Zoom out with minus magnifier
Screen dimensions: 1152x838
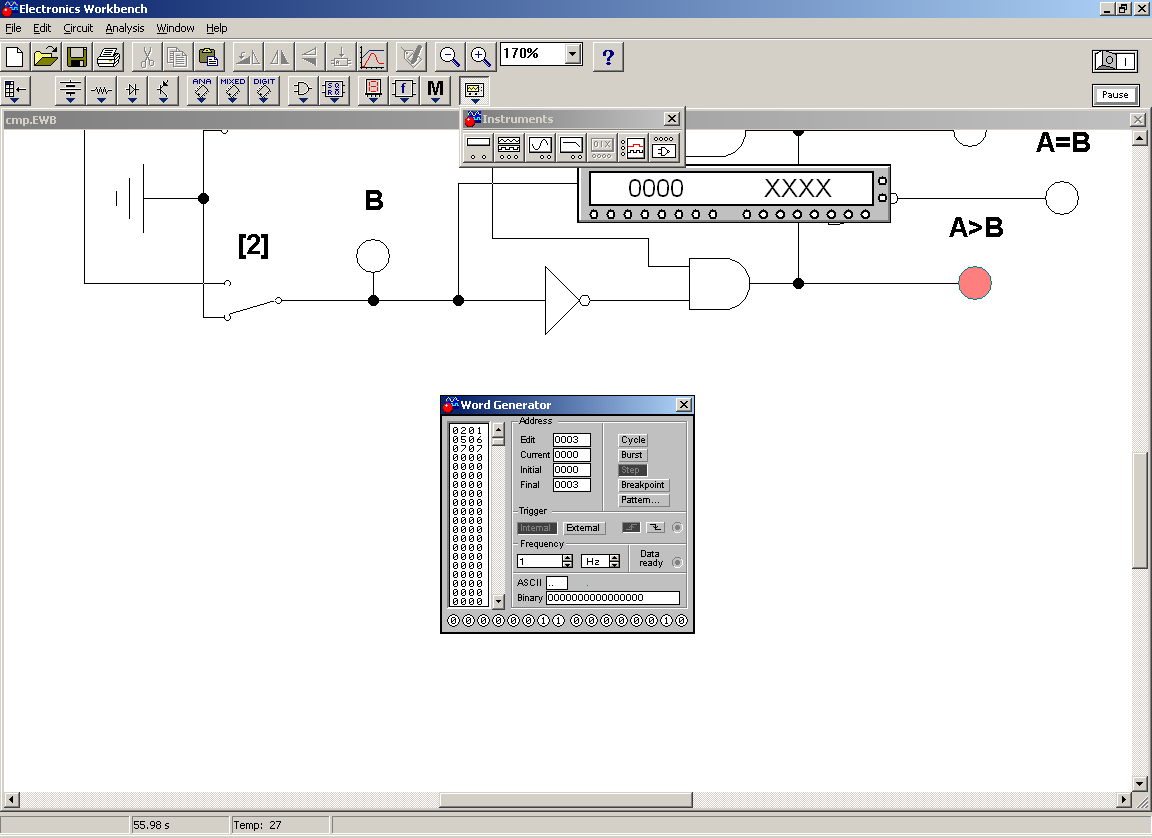pos(449,57)
